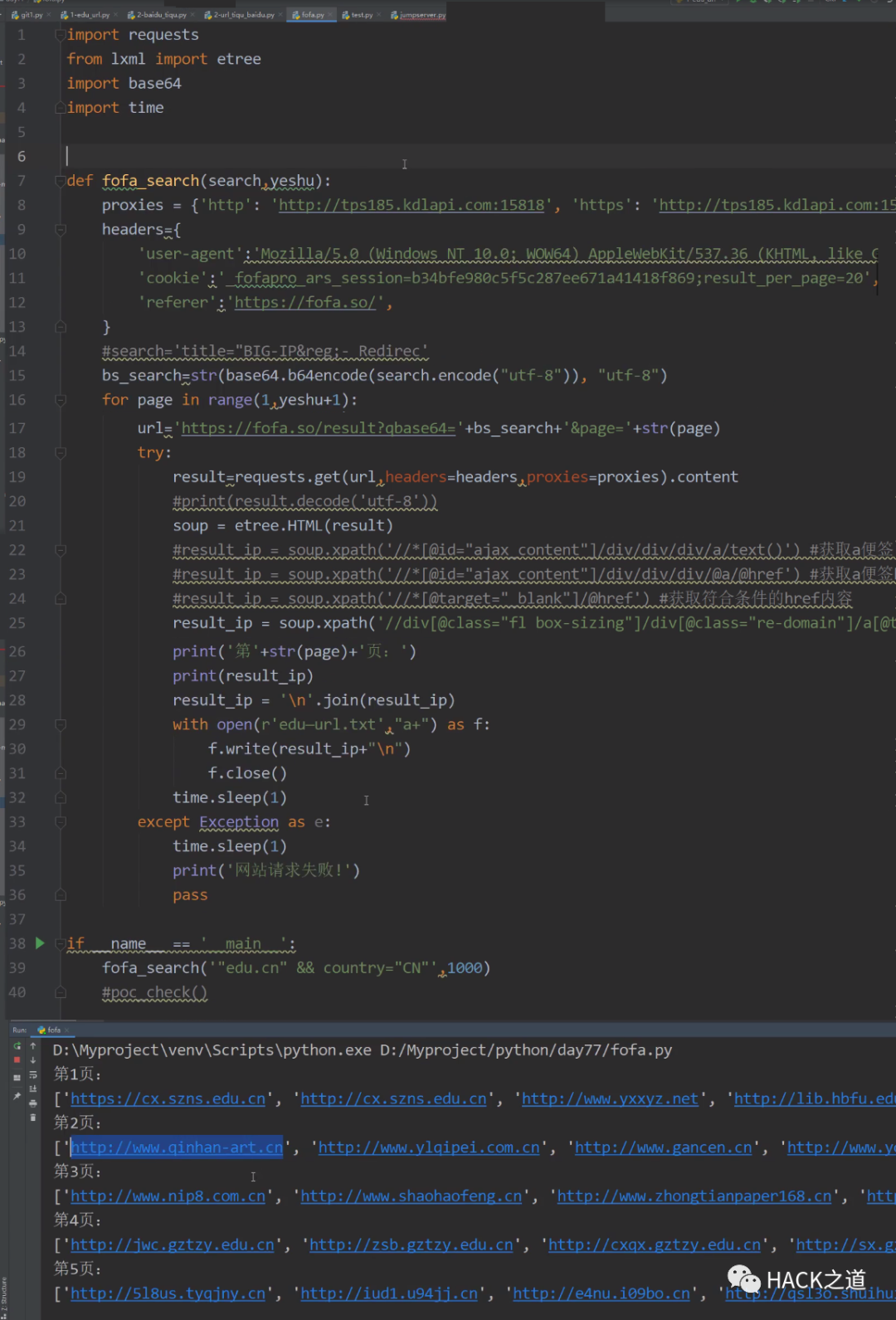Pin the Run tab

[x=17, y=1096]
